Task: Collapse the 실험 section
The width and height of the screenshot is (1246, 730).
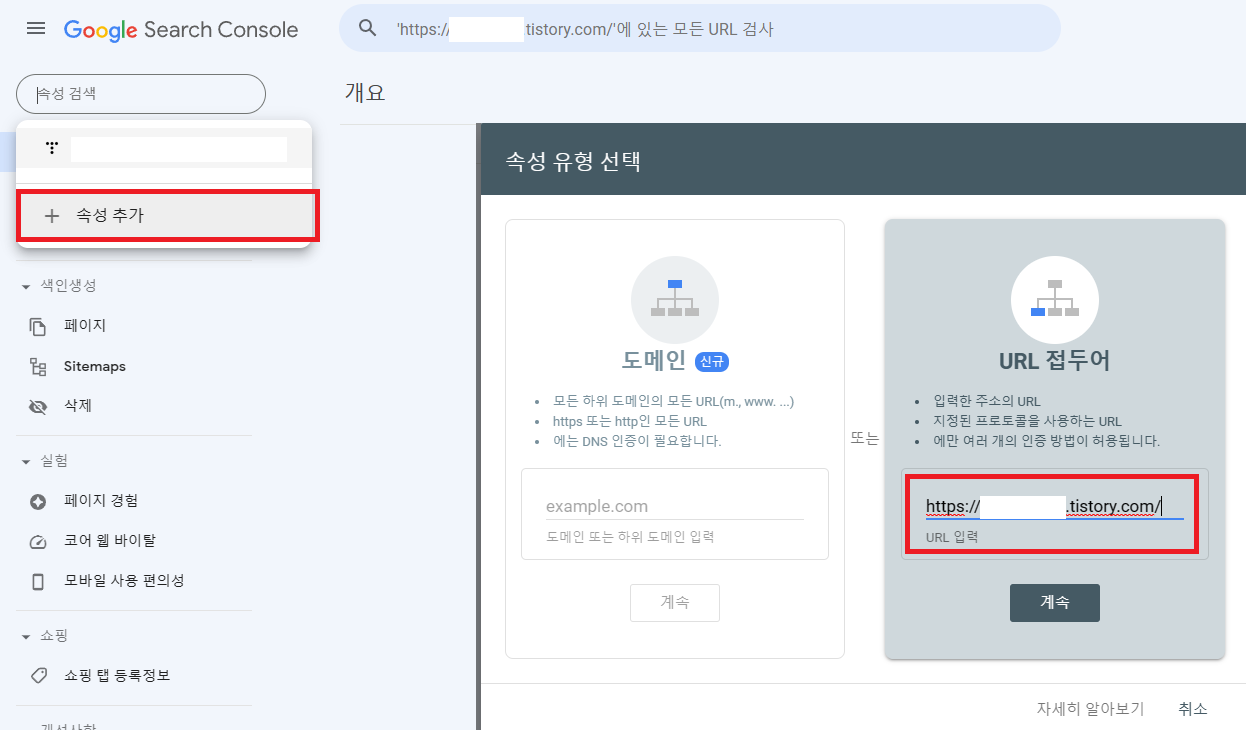Action: 44,461
